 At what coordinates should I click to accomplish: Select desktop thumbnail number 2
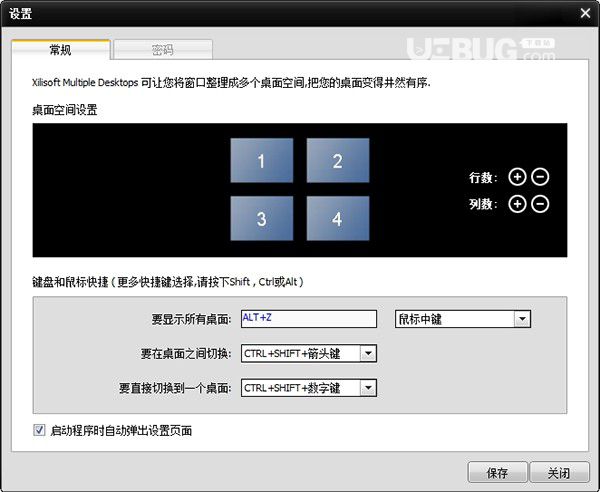[338, 160]
